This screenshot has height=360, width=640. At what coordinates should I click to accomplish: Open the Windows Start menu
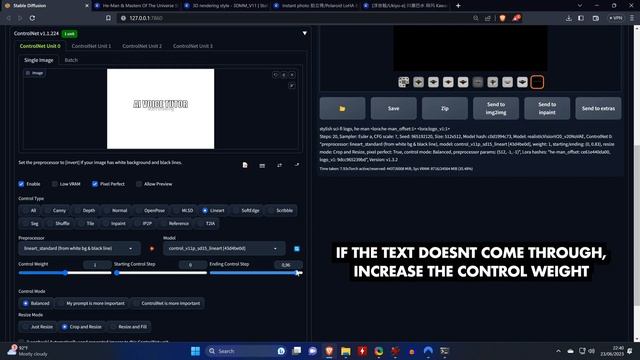pyautogui.click(x=196, y=351)
